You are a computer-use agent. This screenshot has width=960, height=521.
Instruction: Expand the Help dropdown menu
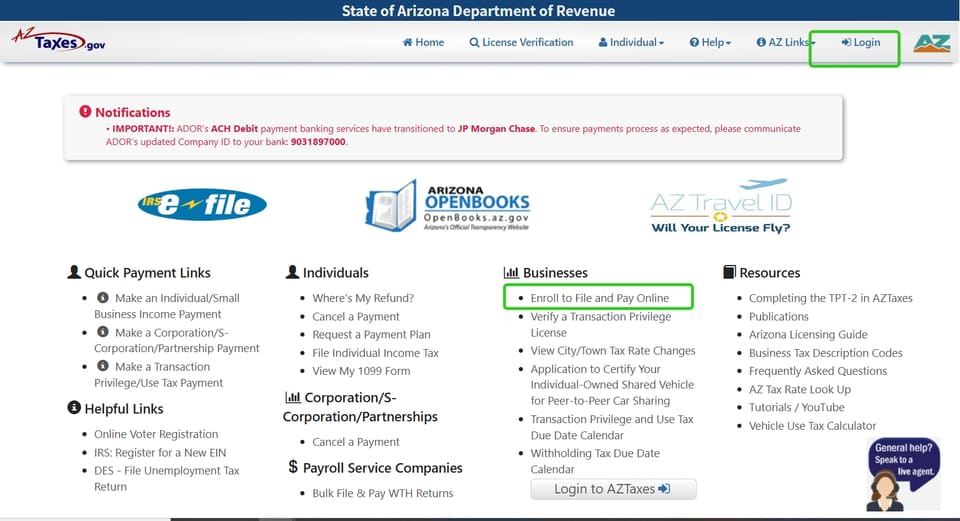click(x=710, y=42)
